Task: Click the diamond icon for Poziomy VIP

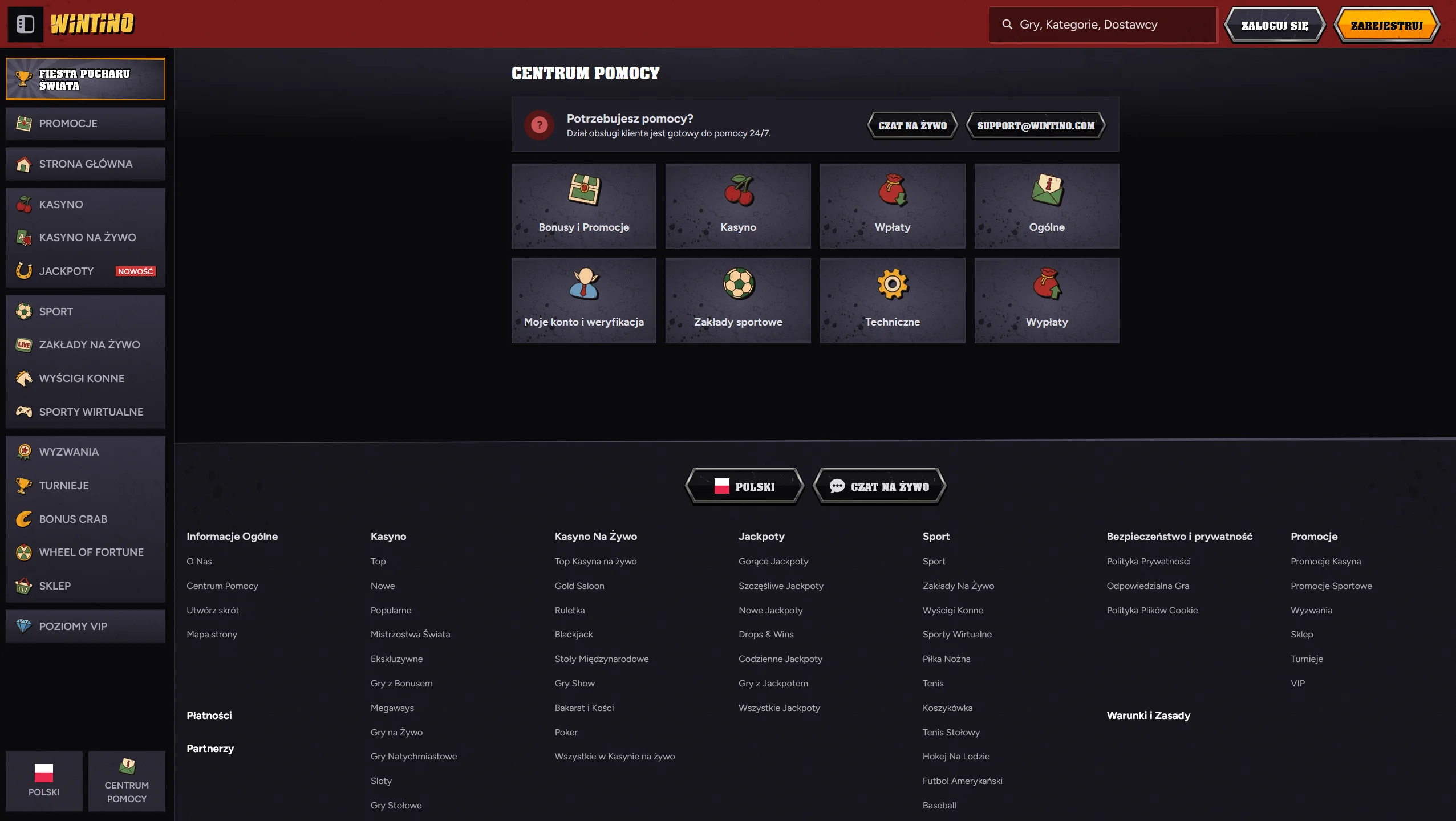Action: point(23,626)
